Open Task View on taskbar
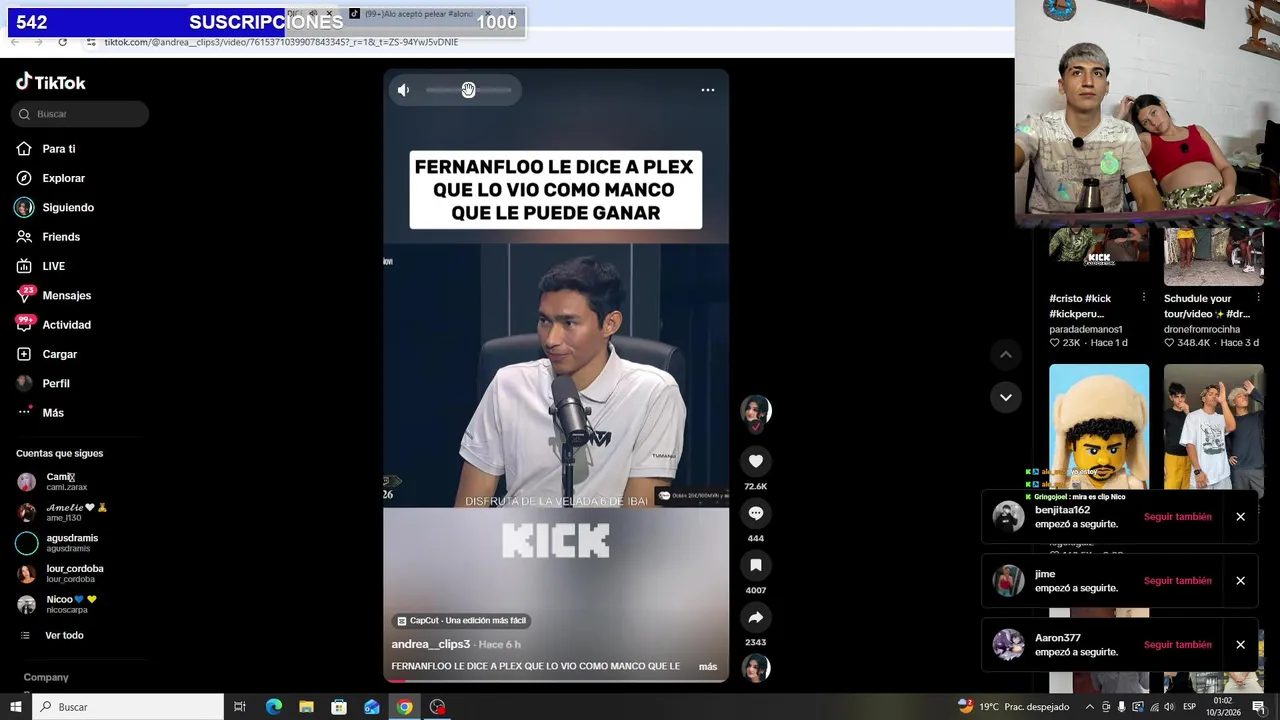The image size is (1280, 720). click(x=240, y=707)
